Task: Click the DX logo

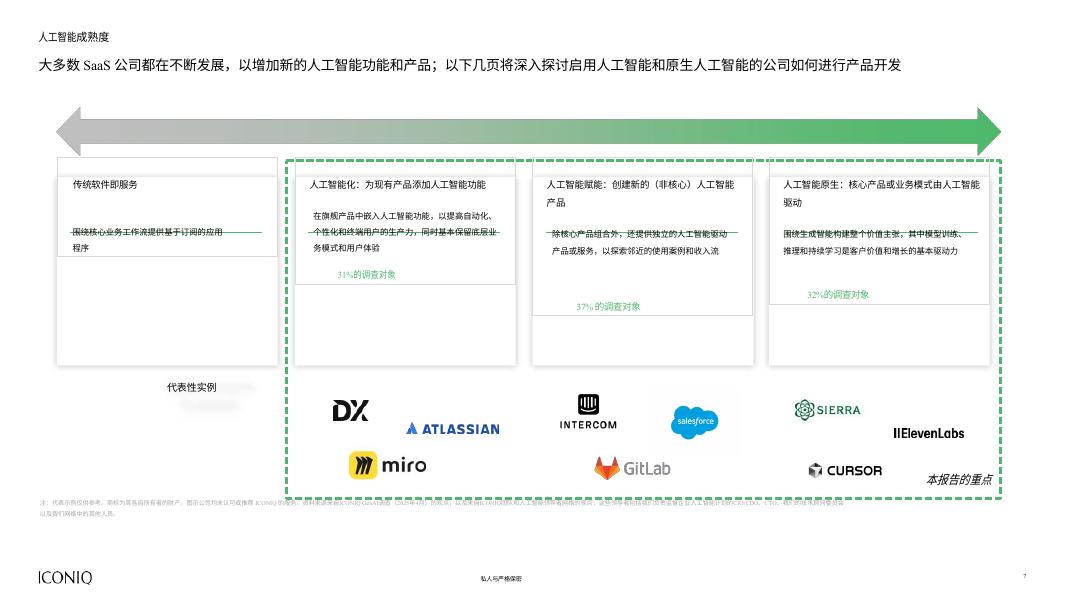Action: click(350, 411)
